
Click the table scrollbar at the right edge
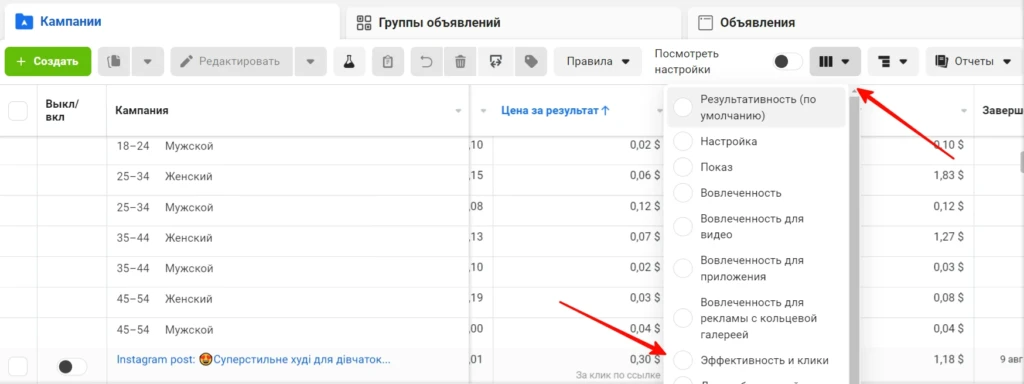tap(1021, 161)
